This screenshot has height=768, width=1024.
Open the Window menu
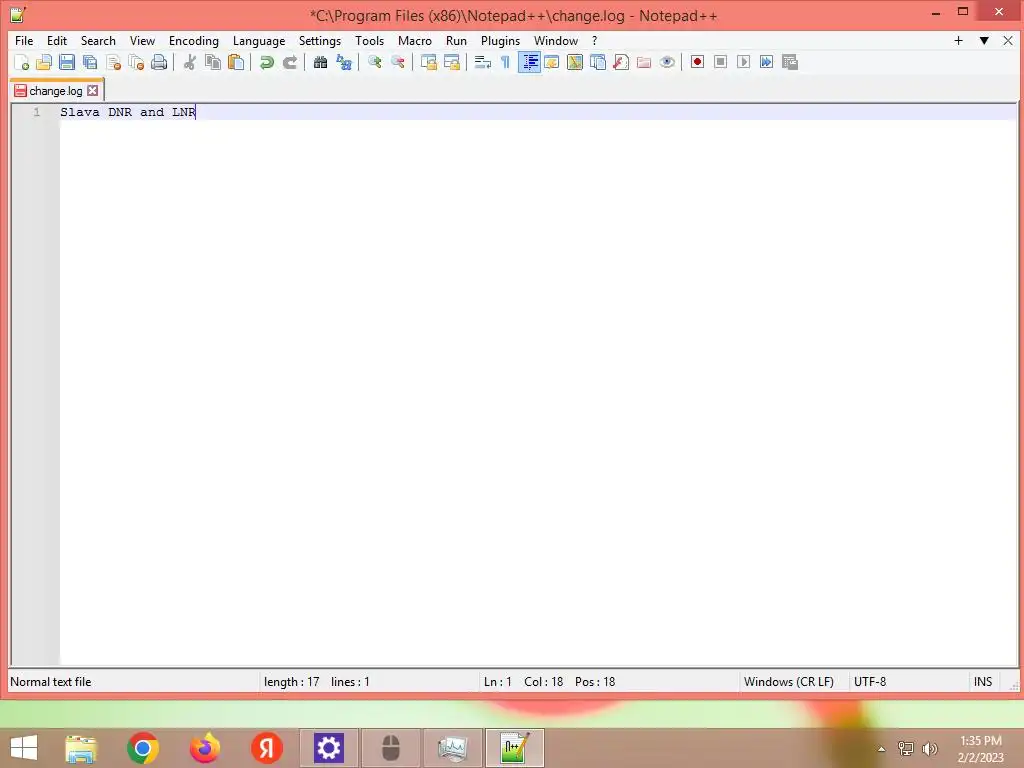[556, 40]
